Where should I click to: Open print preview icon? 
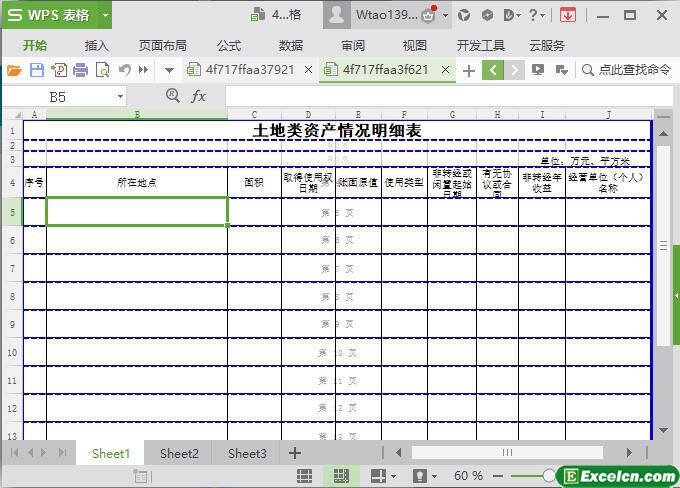[103, 70]
